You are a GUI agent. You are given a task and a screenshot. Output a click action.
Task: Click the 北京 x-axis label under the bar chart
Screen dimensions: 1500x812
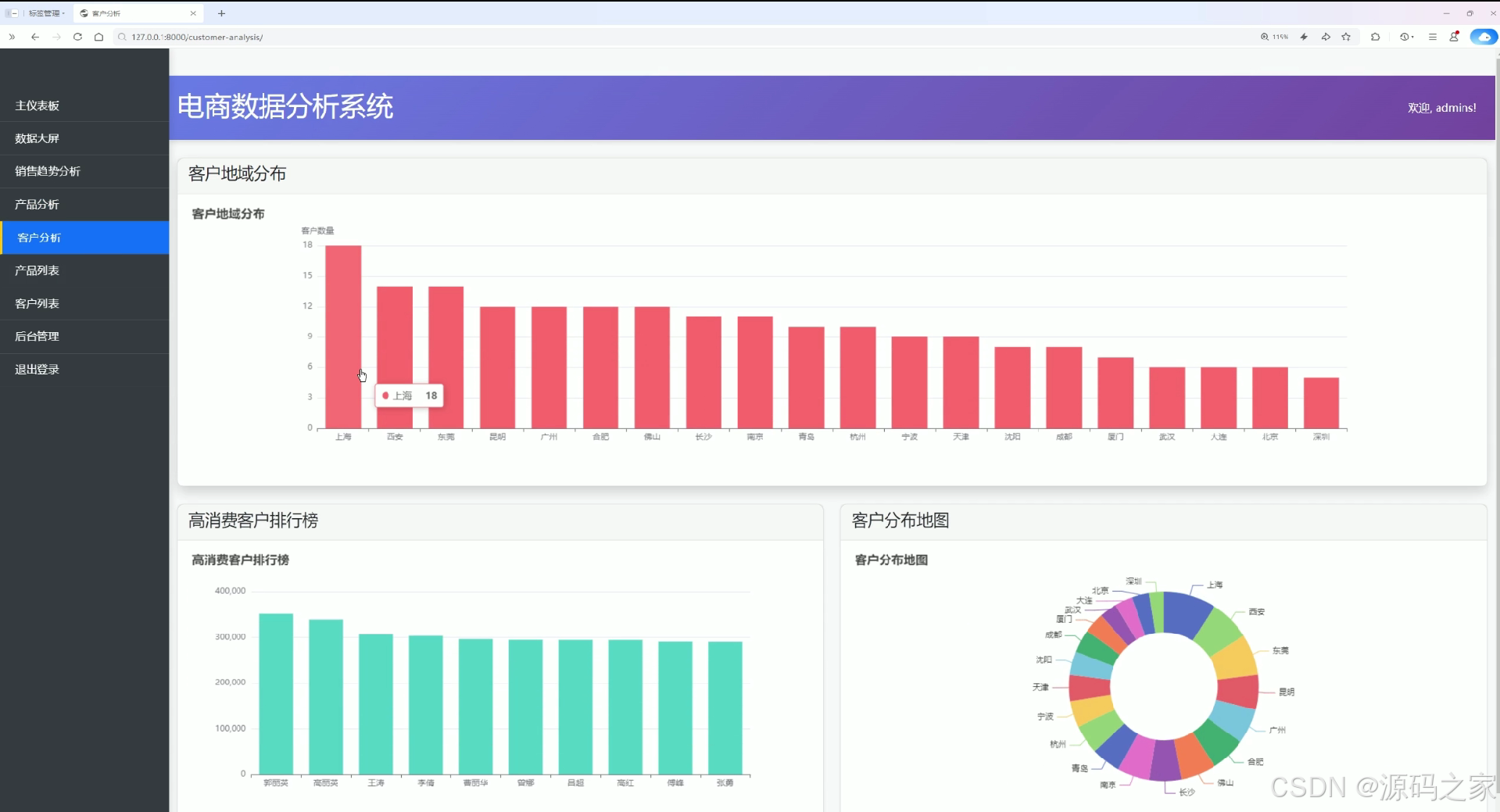pos(1270,437)
